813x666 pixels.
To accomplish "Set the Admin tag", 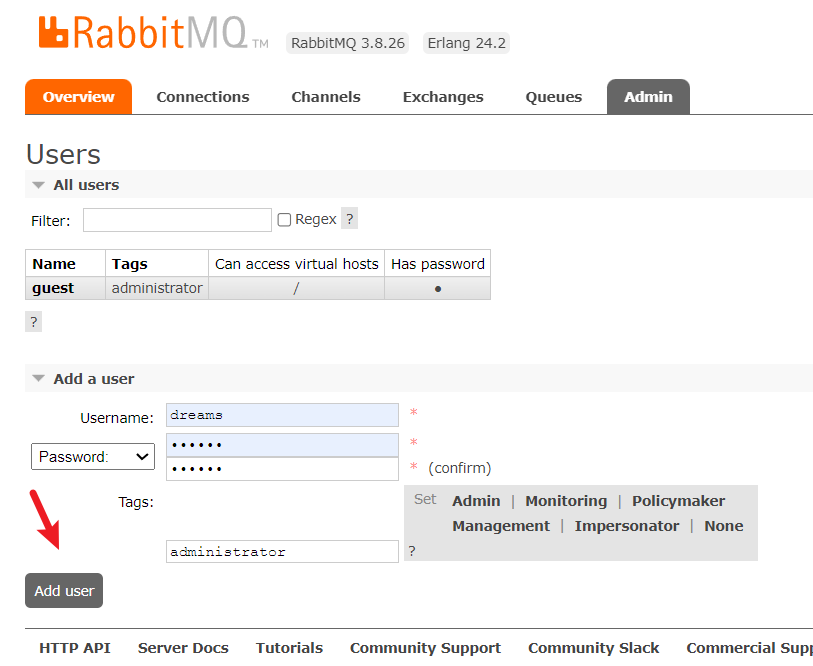I will (x=476, y=501).
